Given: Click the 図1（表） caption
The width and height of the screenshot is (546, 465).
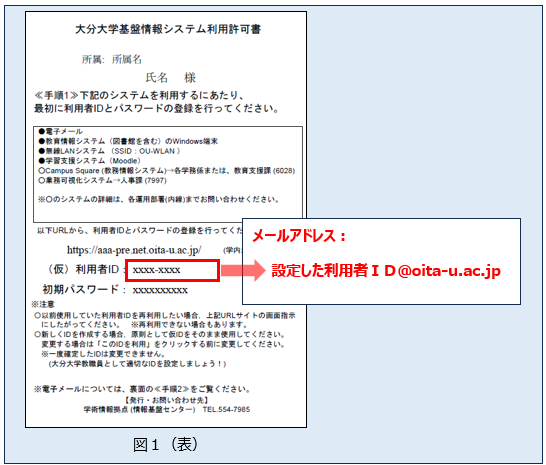Looking at the screenshot, I should click(165, 444).
